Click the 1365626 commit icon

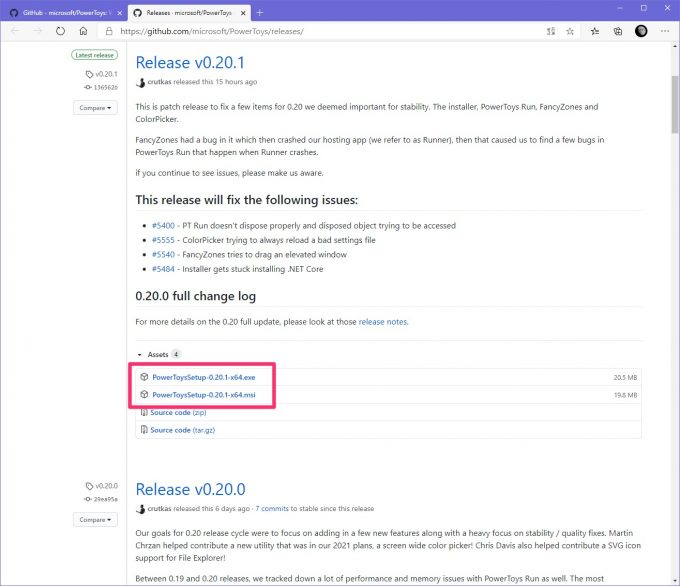click(x=88, y=87)
